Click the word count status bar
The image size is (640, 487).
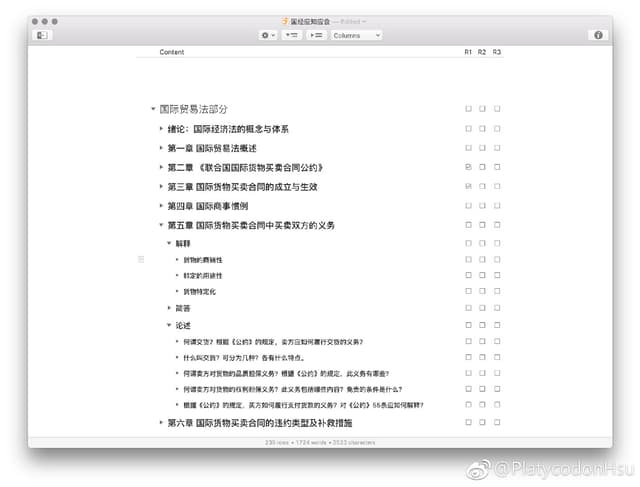[319, 441]
